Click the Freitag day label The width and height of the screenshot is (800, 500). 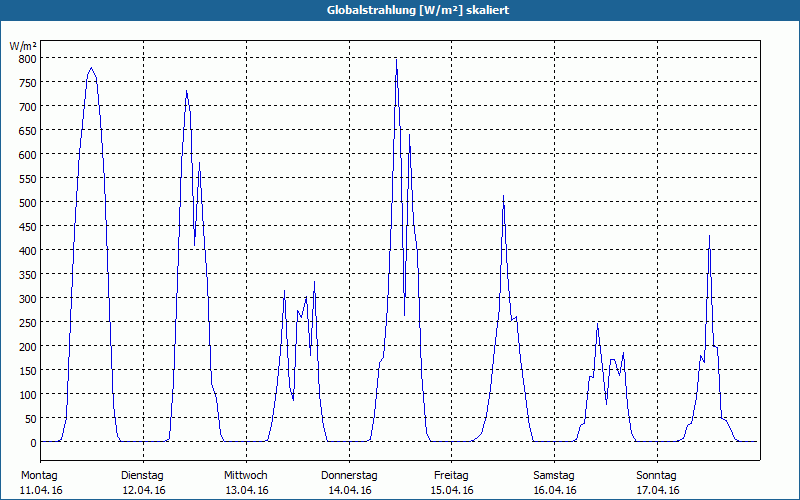[x=451, y=476]
